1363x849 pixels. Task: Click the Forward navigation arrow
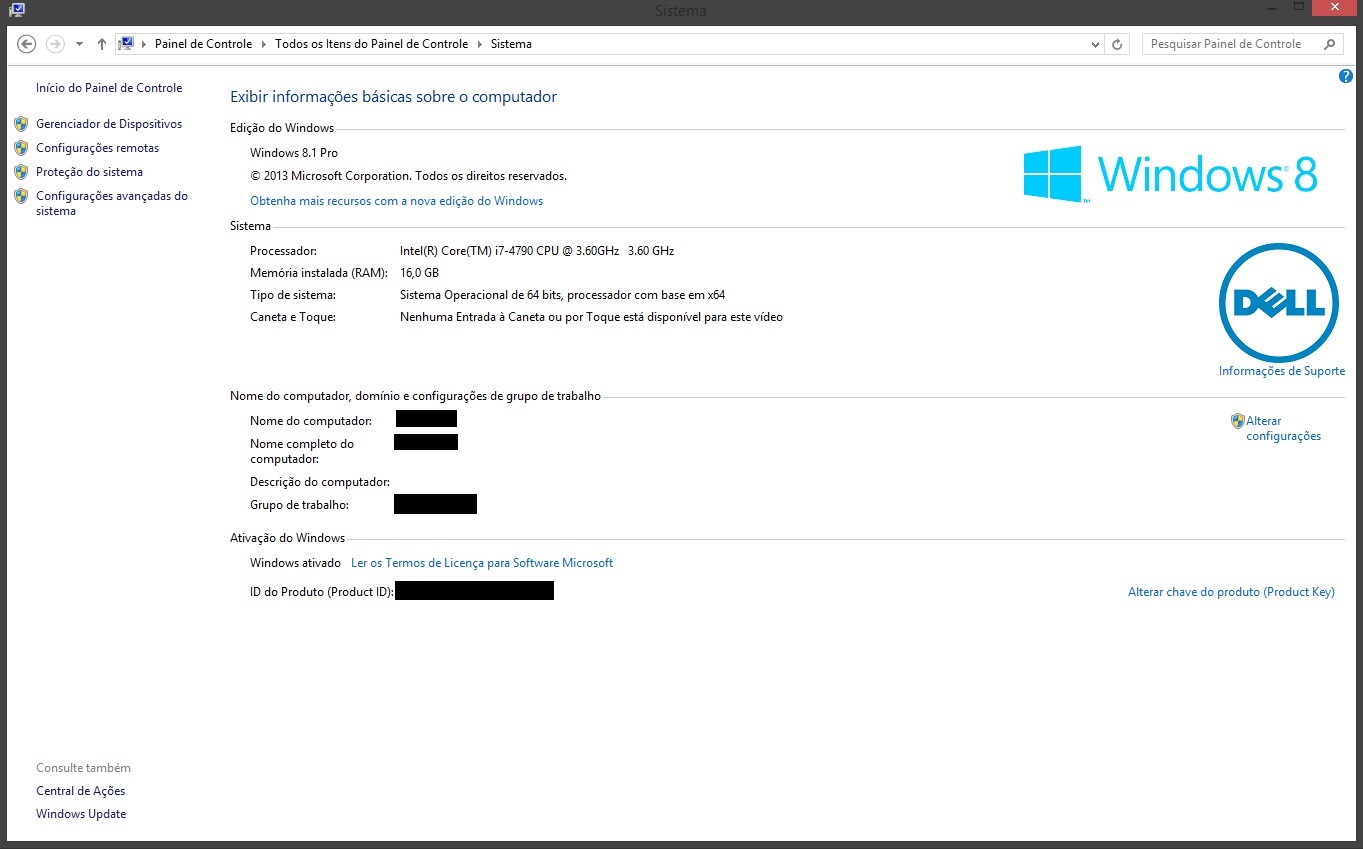pos(55,44)
